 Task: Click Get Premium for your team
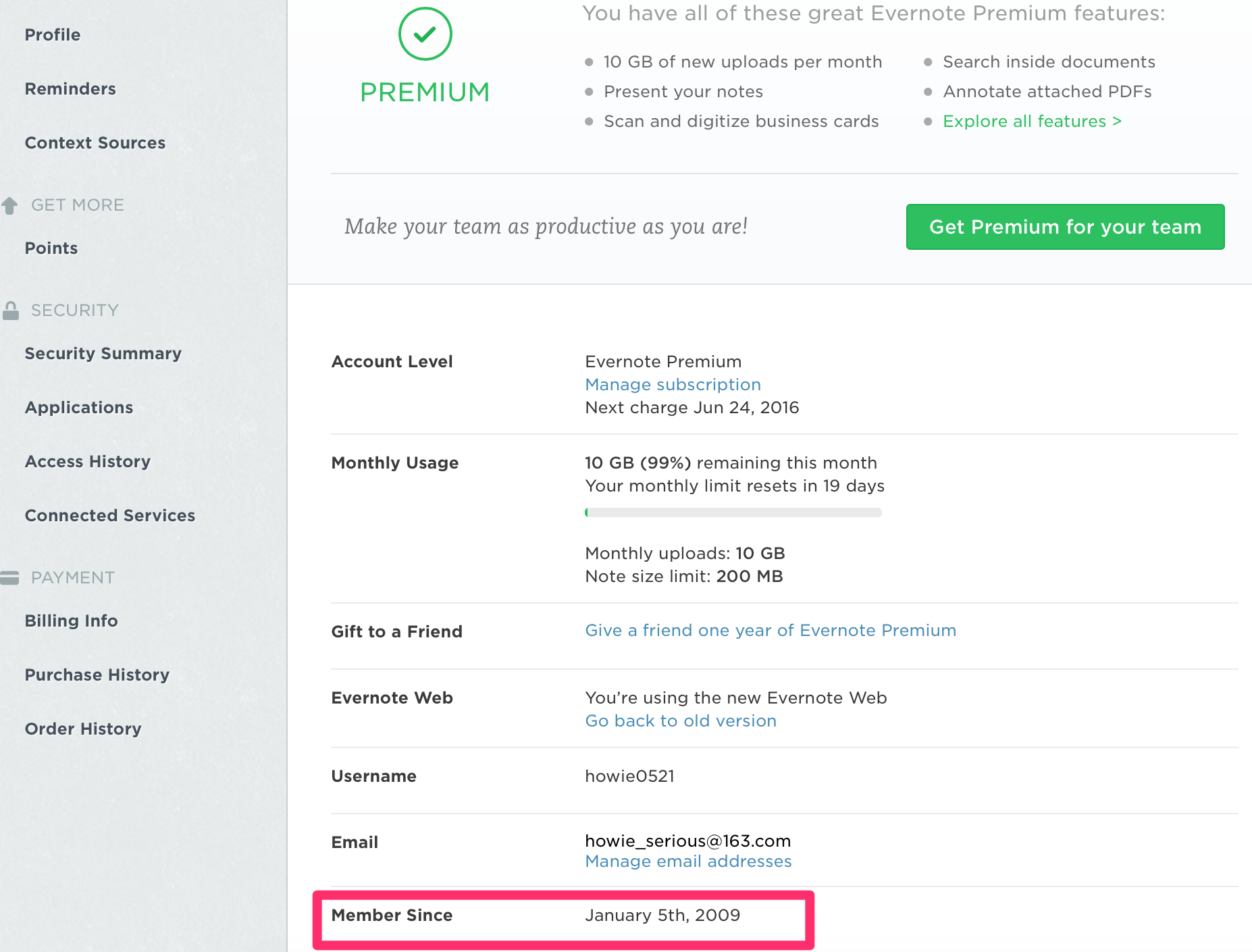[1065, 227]
